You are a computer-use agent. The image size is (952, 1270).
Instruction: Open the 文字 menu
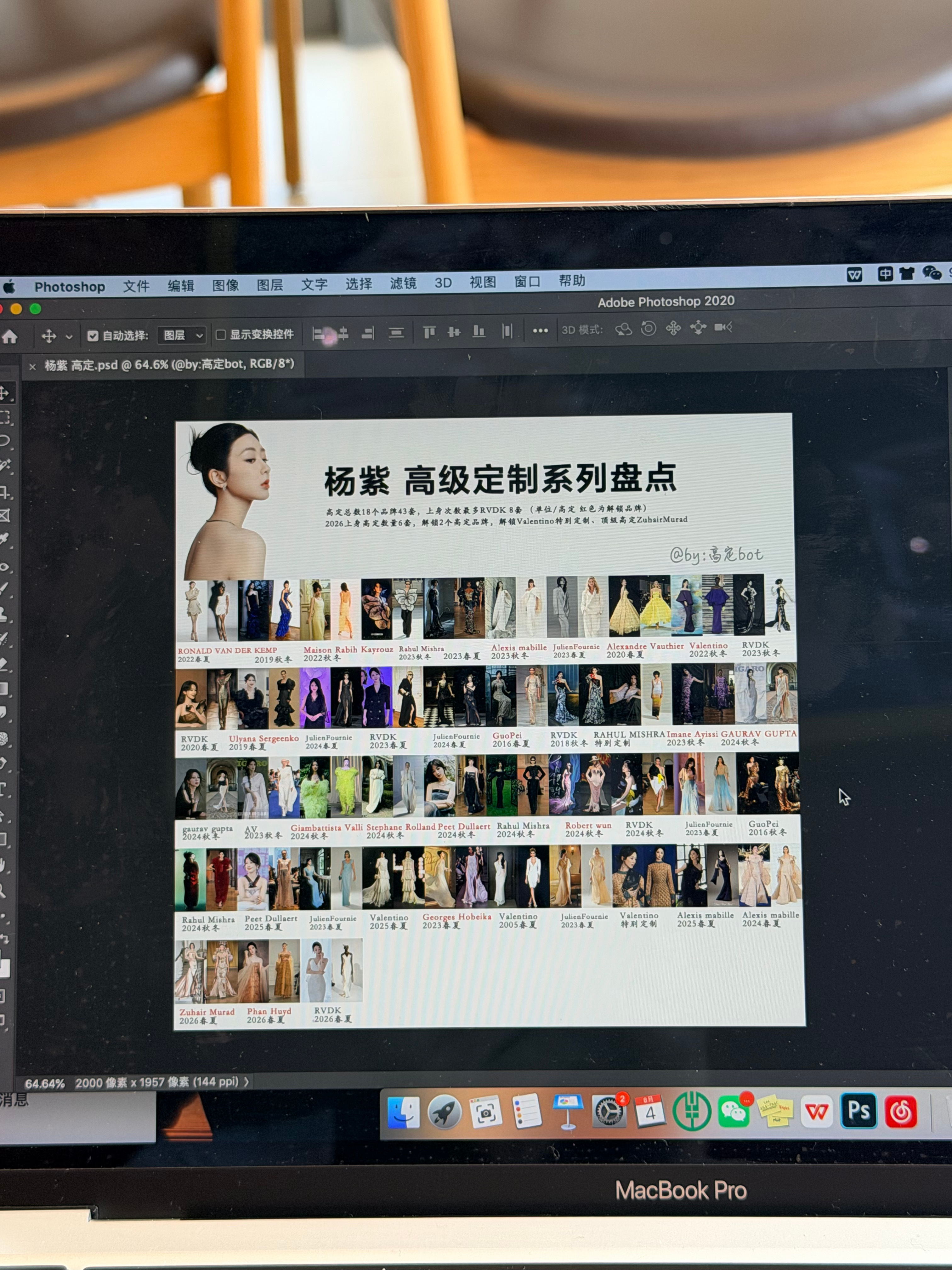pyautogui.click(x=314, y=283)
